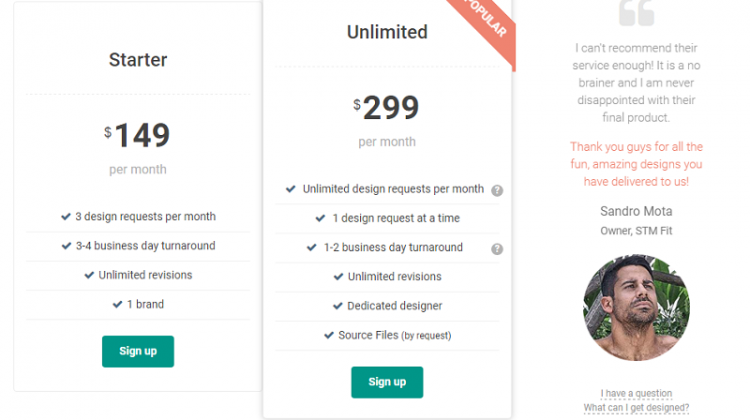This screenshot has width=750, height=420.
Task: Open the "What can I get designed?" link
Action: pos(636,408)
